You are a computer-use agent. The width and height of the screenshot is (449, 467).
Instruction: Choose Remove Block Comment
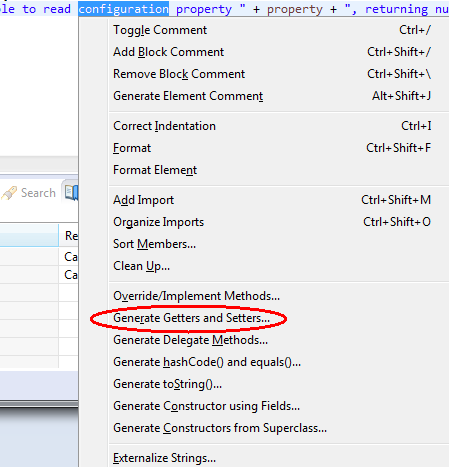click(264, 74)
